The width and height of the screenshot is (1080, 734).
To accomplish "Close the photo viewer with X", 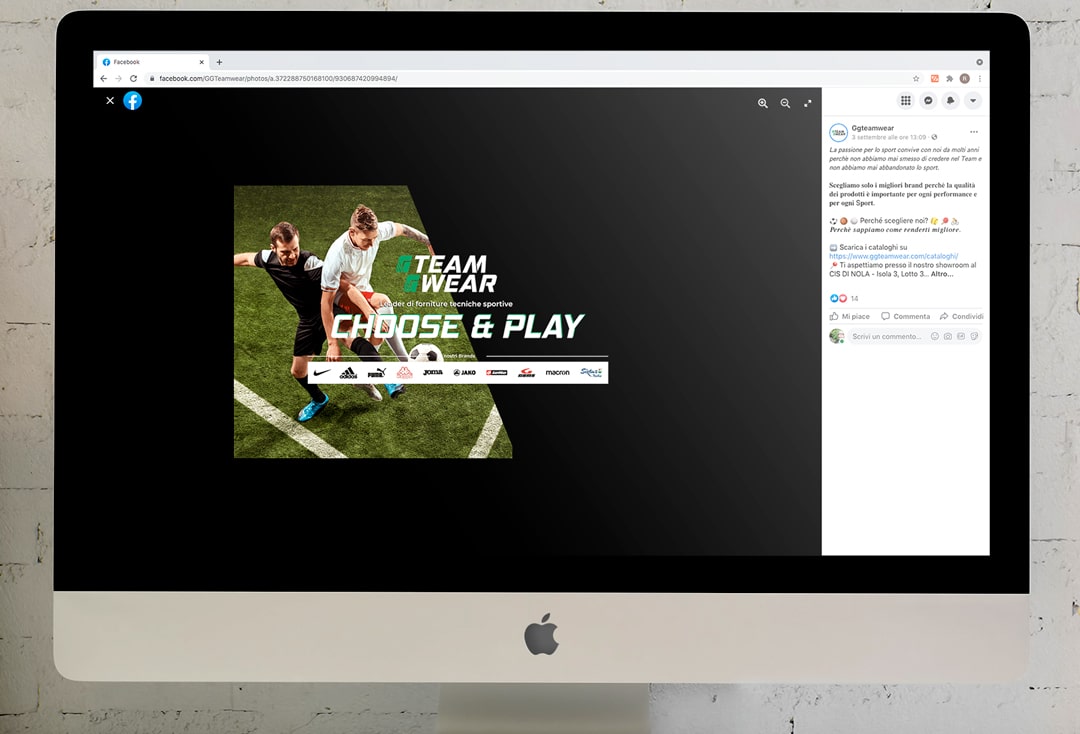I will point(110,100).
